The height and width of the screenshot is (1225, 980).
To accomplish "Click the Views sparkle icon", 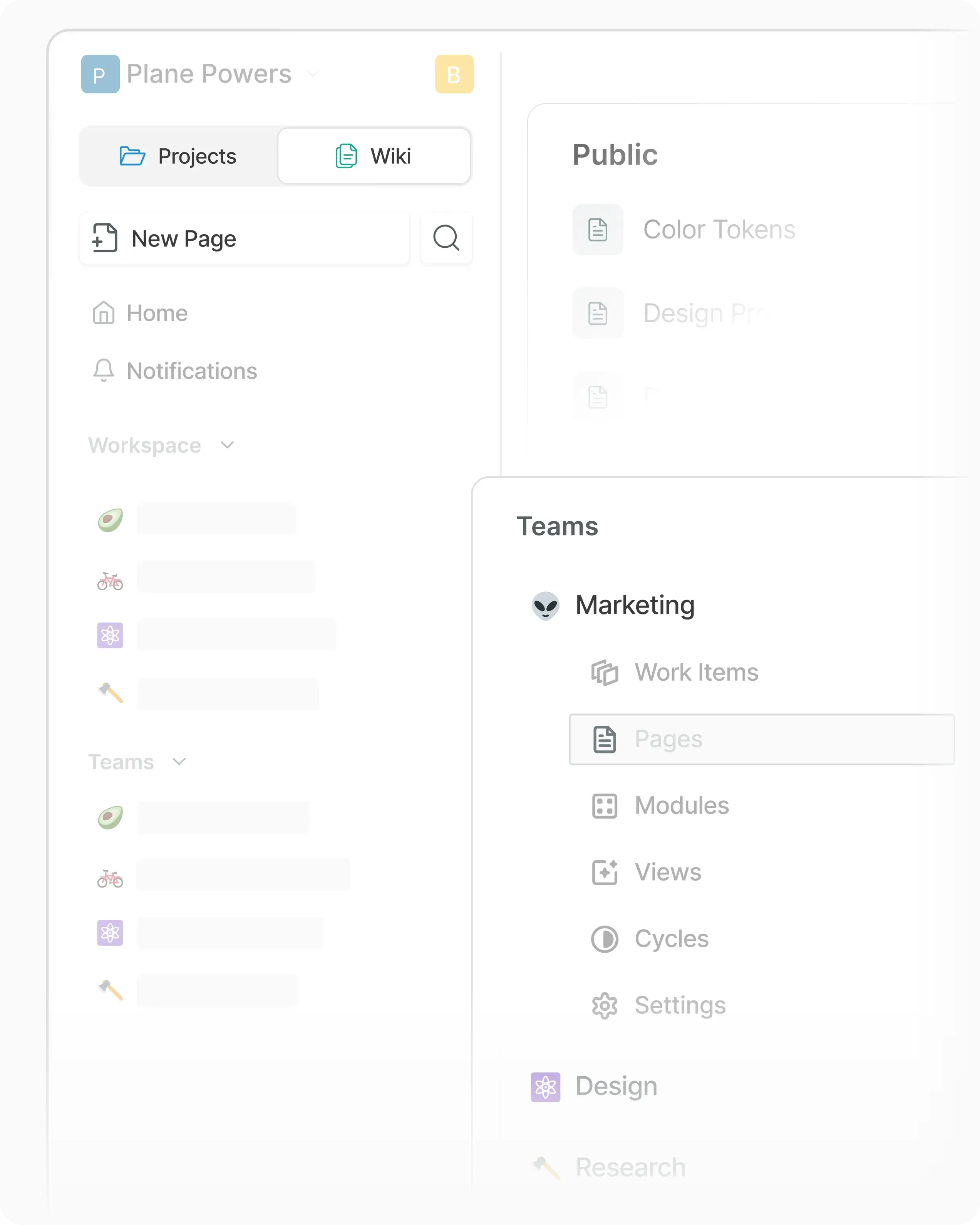I will (605, 872).
